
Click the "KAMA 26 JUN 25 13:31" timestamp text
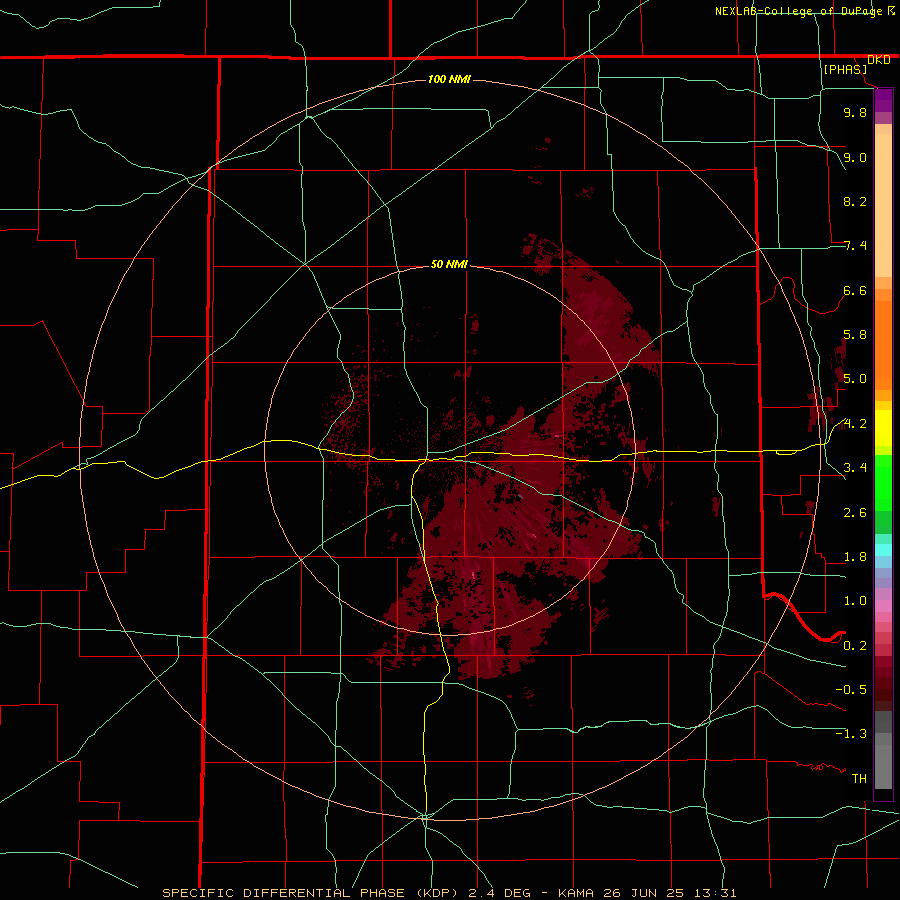pos(647,893)
